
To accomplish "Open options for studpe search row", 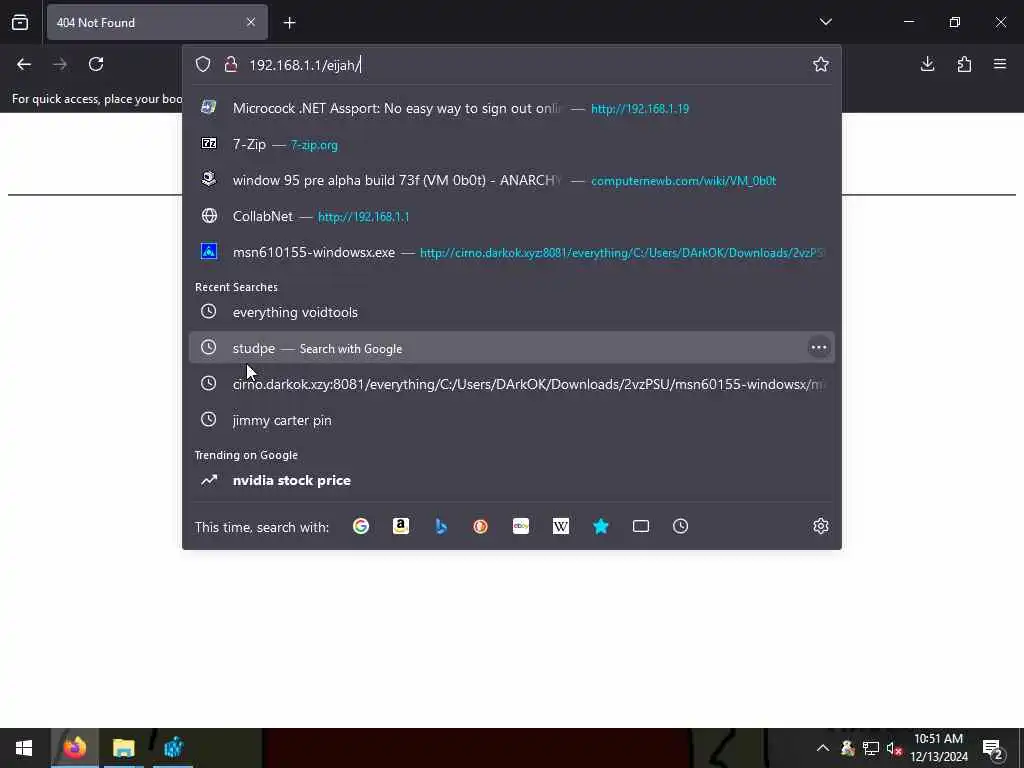I will click(818, 347).
